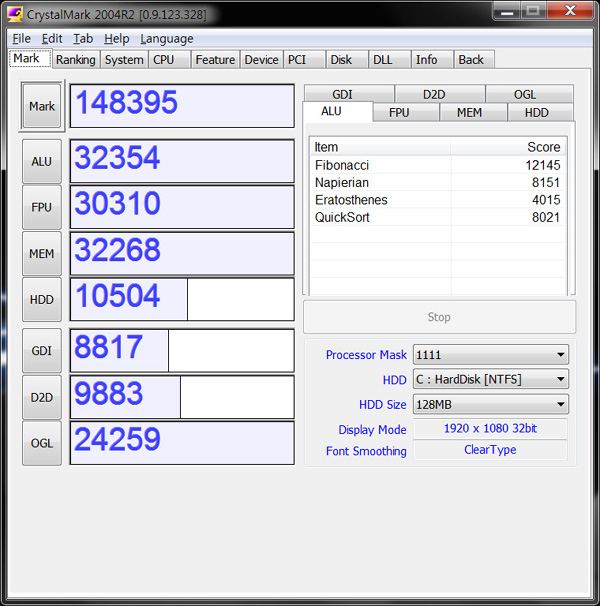Run the OGL benchmark button

(42, 443)
